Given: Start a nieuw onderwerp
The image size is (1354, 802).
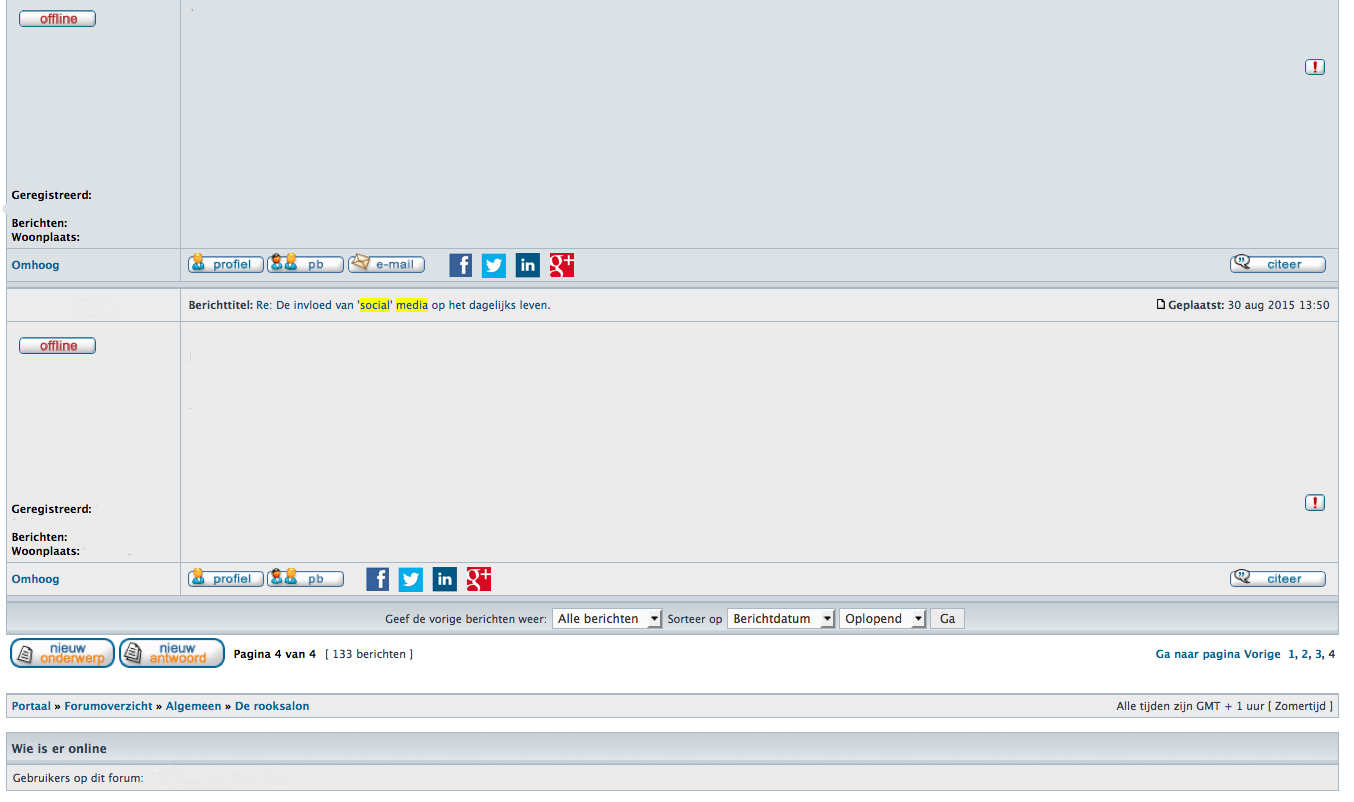Looking at the screenshot, I should pyautogui.click(x=62, y=654).
